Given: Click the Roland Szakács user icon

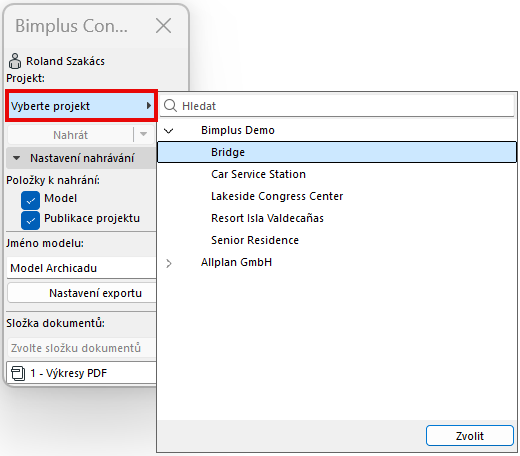Looking at the screenshot, I should (x=15, y=61).
